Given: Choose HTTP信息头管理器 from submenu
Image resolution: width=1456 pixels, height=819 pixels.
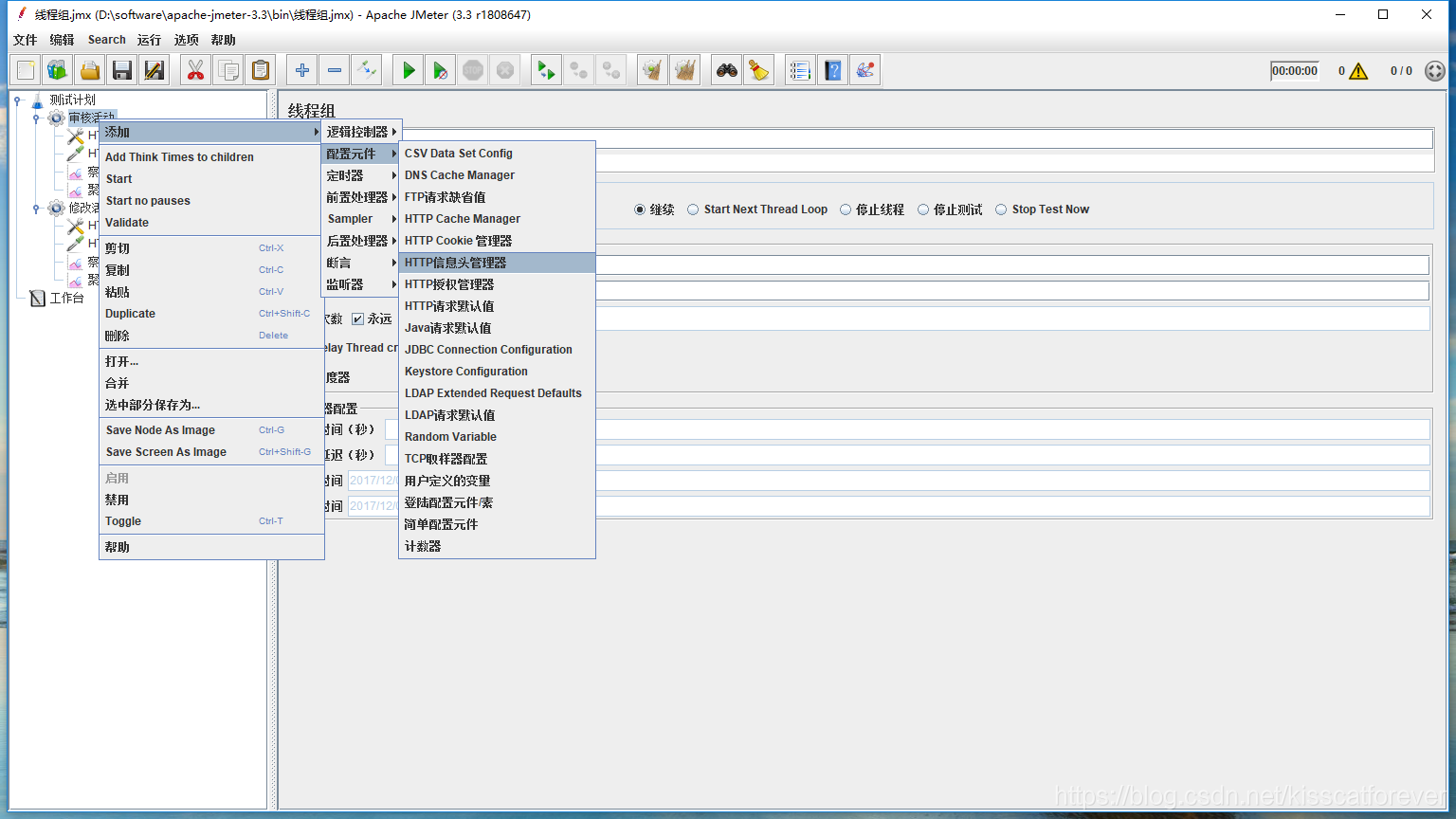Looking at the screenshot, I should click(x=497, y=263).
